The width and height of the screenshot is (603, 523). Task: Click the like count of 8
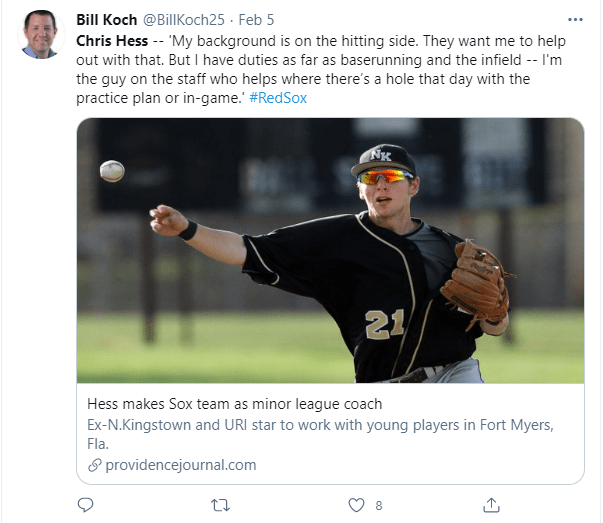(x=379, y=505)
